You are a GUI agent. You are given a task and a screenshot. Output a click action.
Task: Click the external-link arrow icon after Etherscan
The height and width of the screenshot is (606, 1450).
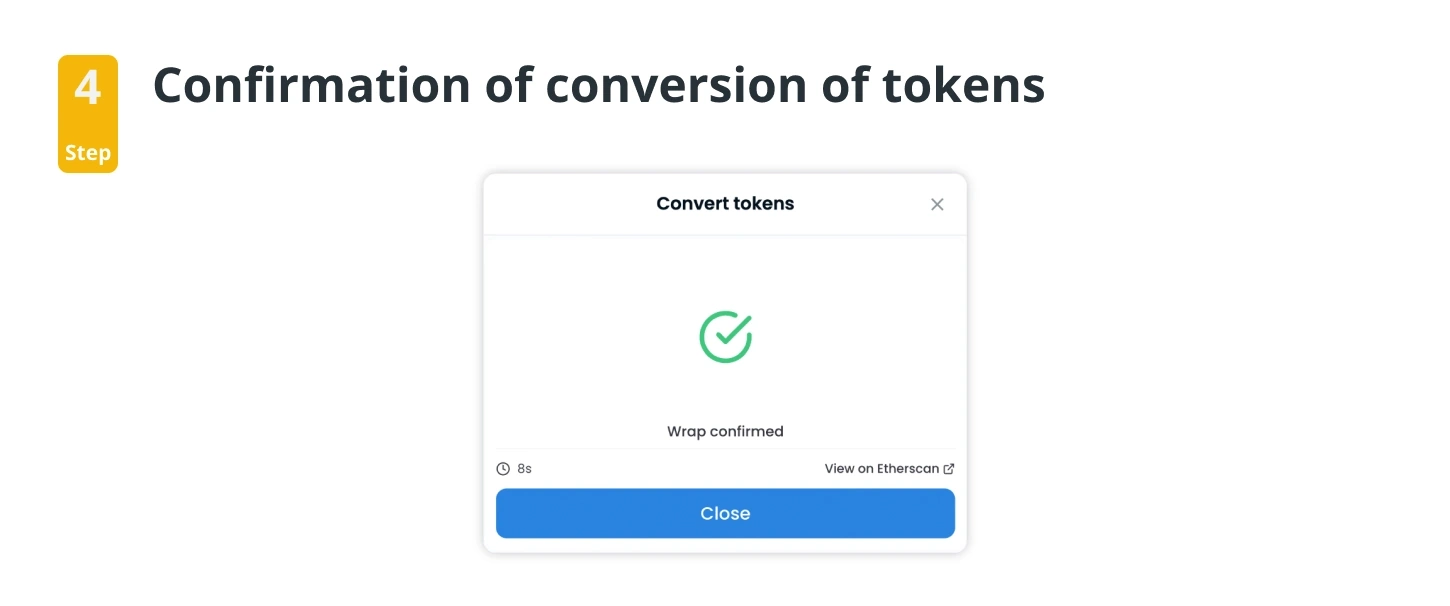(x=949, y=468)
